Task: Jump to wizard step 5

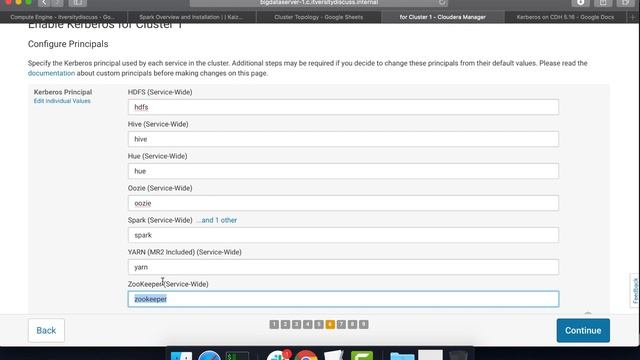Action: (319, 324)
